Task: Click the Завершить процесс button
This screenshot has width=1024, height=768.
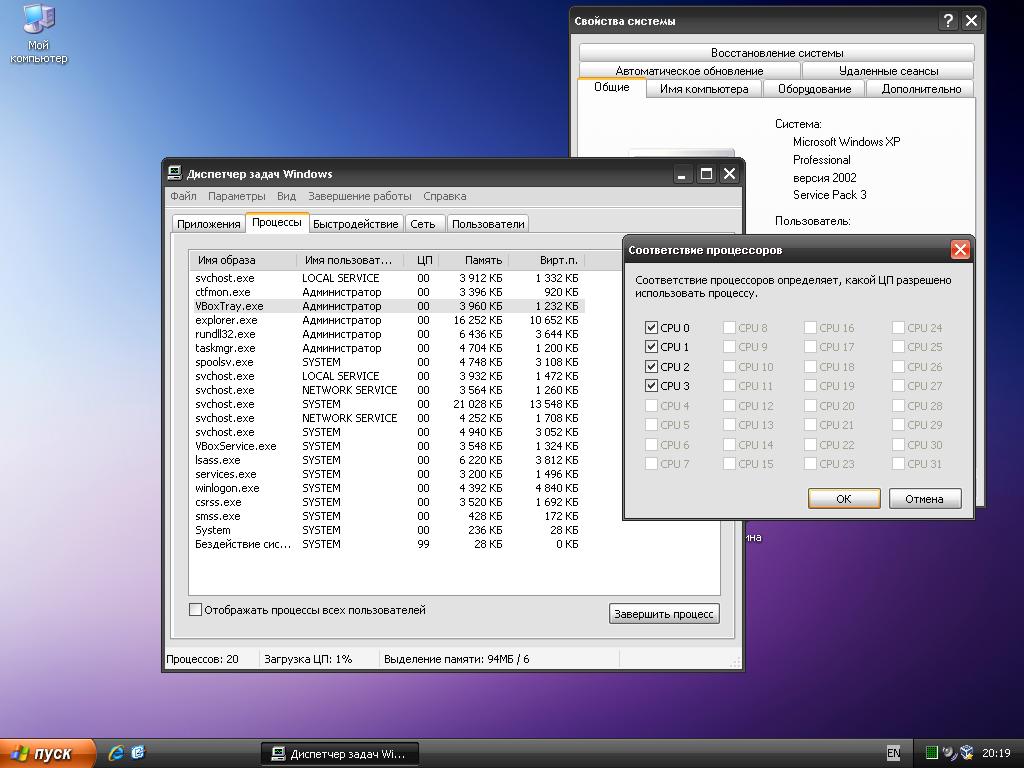Action: coord(664,614)
